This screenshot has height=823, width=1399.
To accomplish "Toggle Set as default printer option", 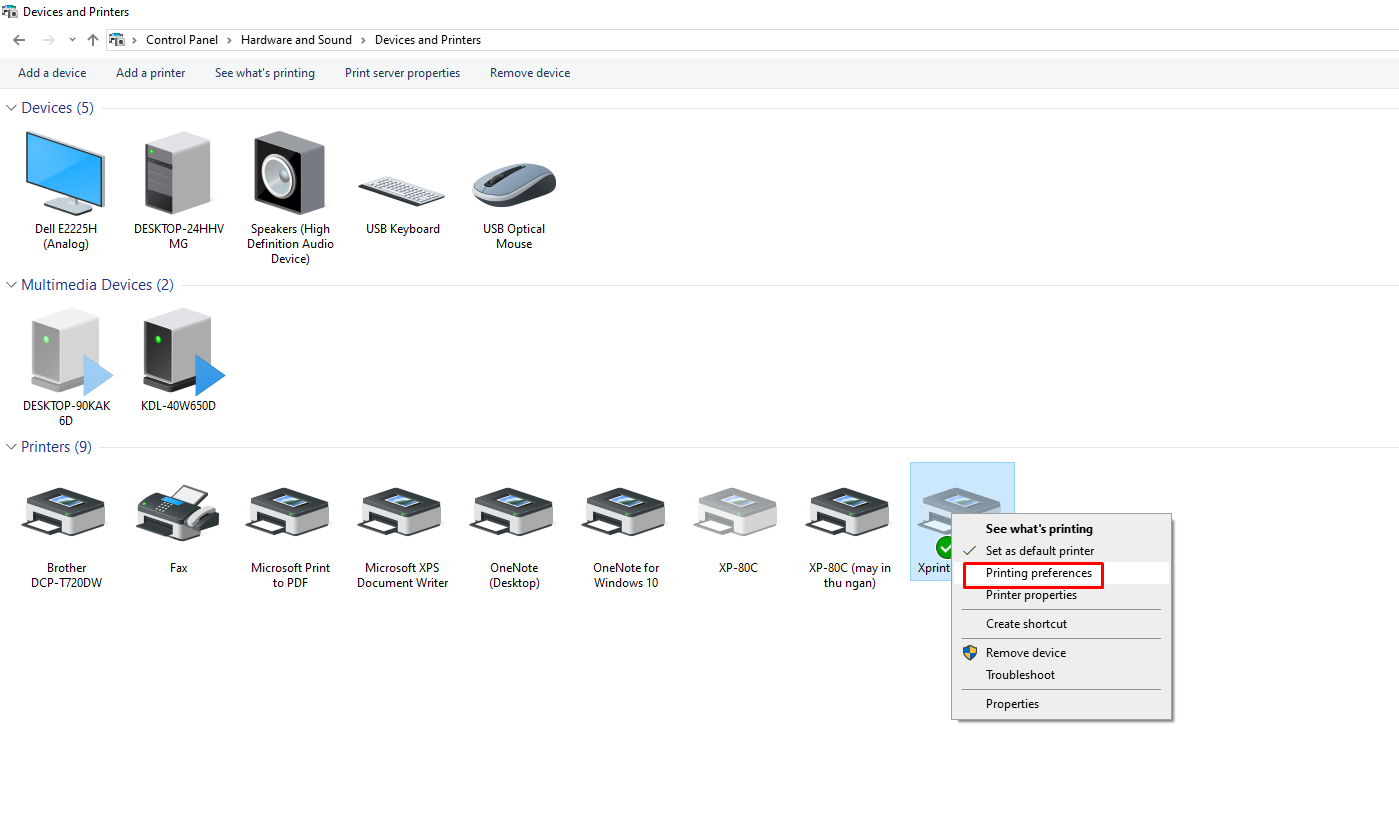I will (1039, 551).
